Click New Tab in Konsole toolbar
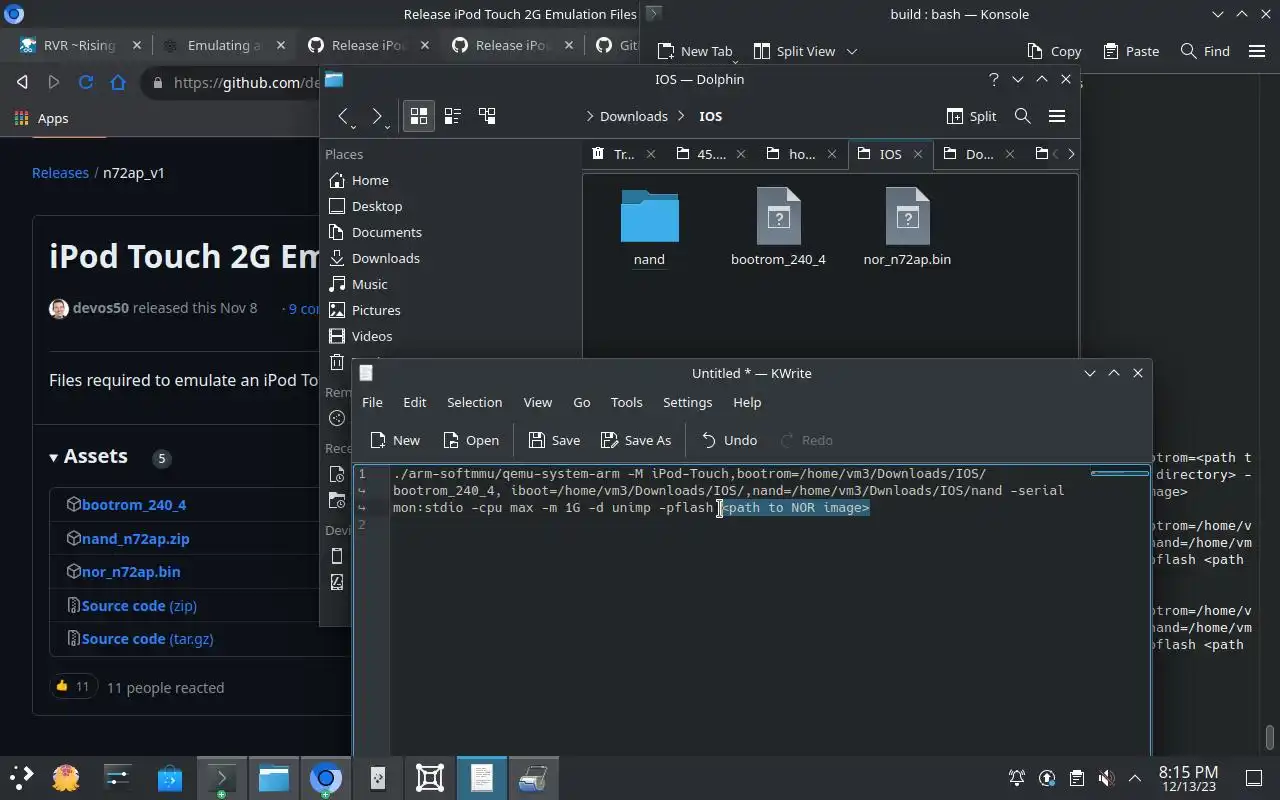 tap(695, 51)
